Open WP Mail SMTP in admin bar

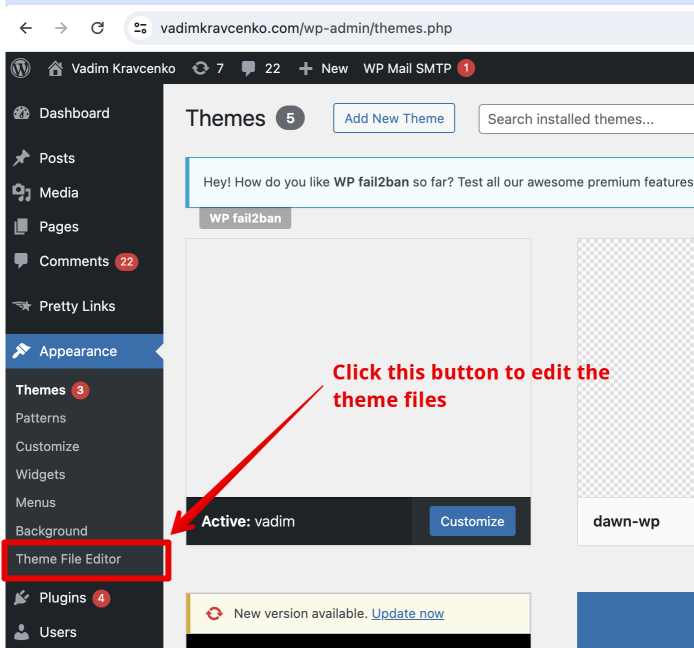(x=407, y=69)
